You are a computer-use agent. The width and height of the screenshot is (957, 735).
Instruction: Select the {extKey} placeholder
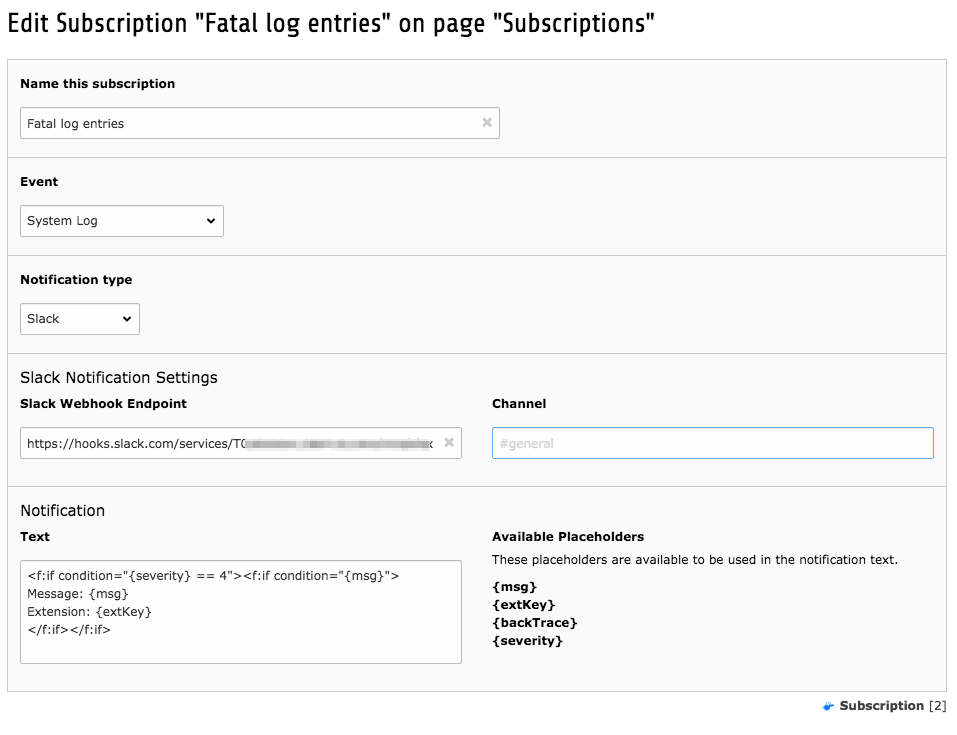click(x=523, y=605)
